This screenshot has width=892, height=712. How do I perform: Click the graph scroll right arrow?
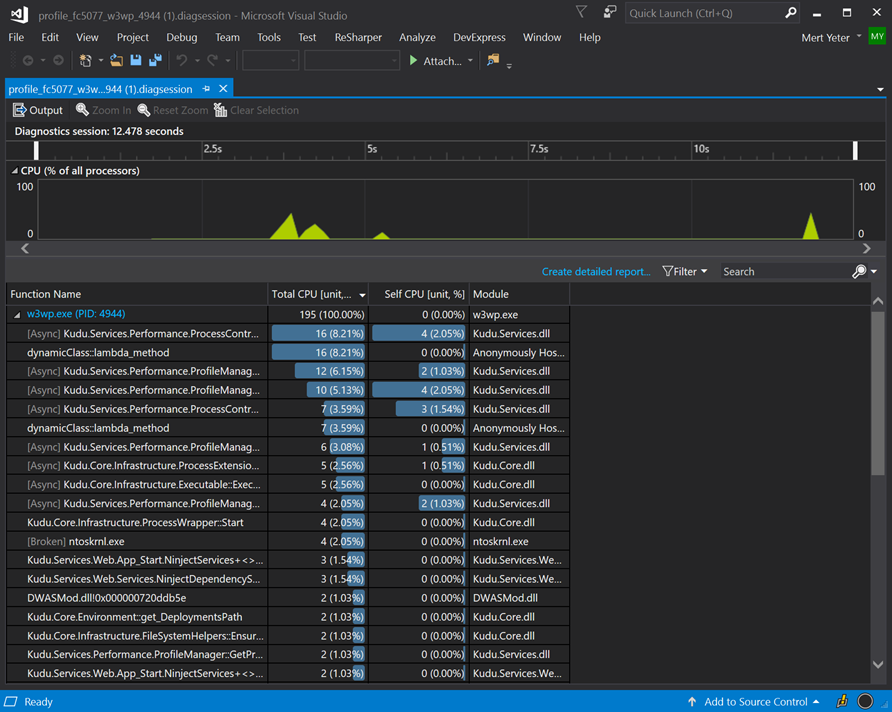click(866, 249)
